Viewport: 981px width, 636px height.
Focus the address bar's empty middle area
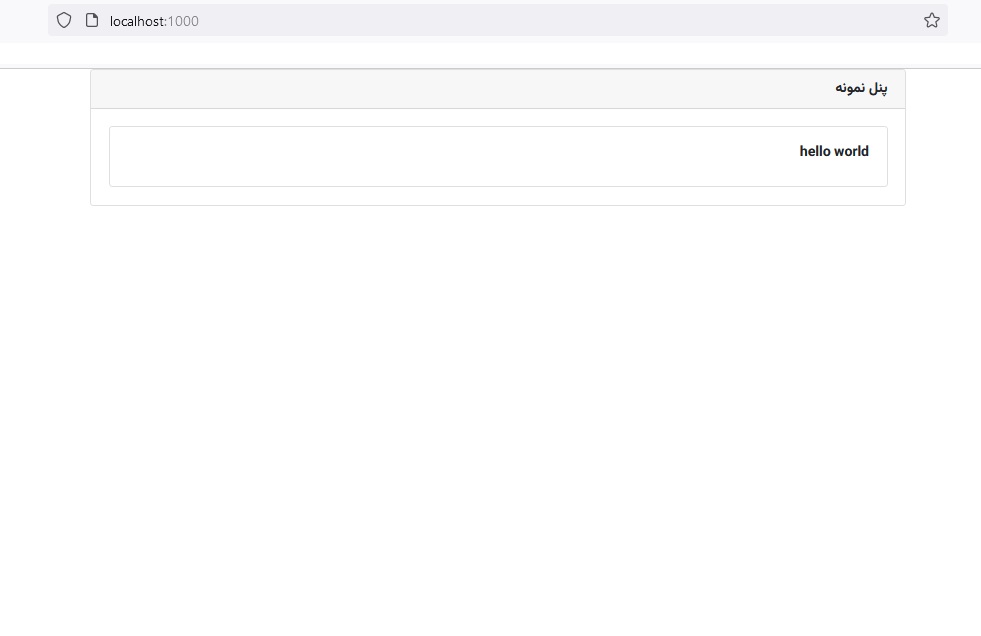tap(550, 20)
